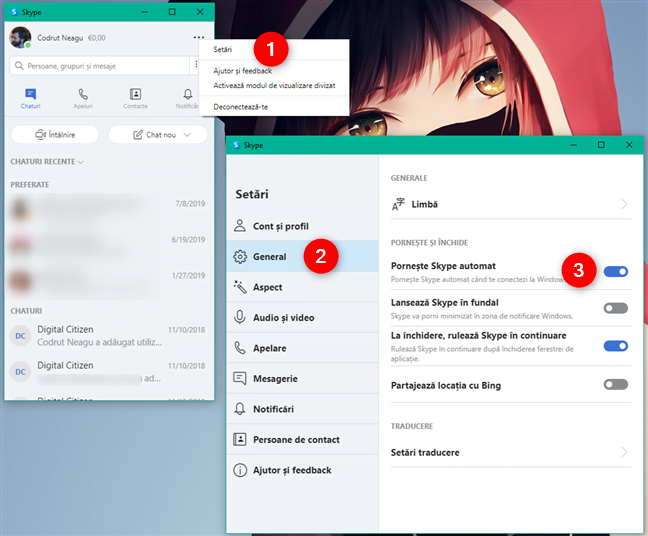Open Aspect settings section

303,287
